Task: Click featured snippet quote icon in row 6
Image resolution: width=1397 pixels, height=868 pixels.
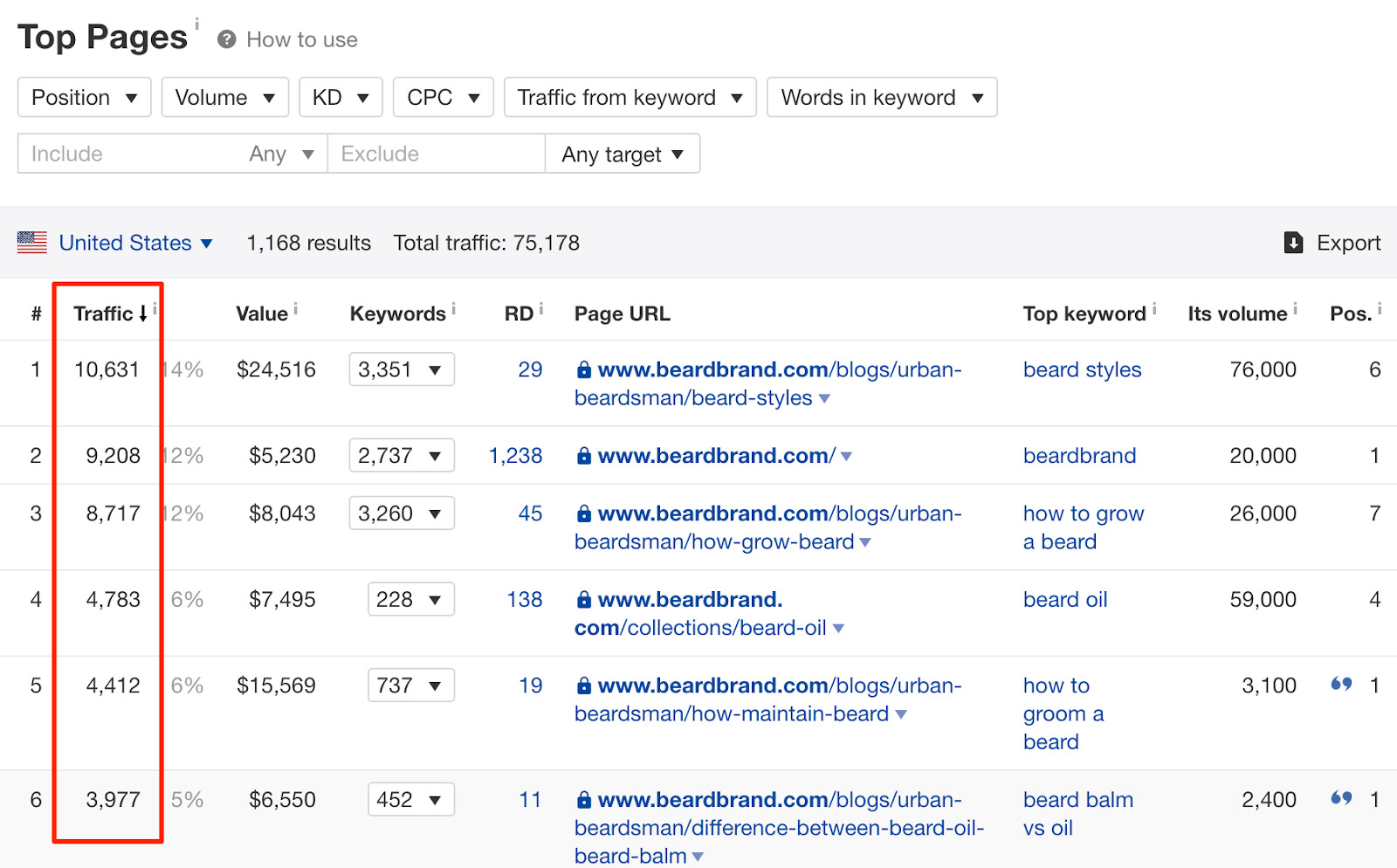Action: 1341,798
